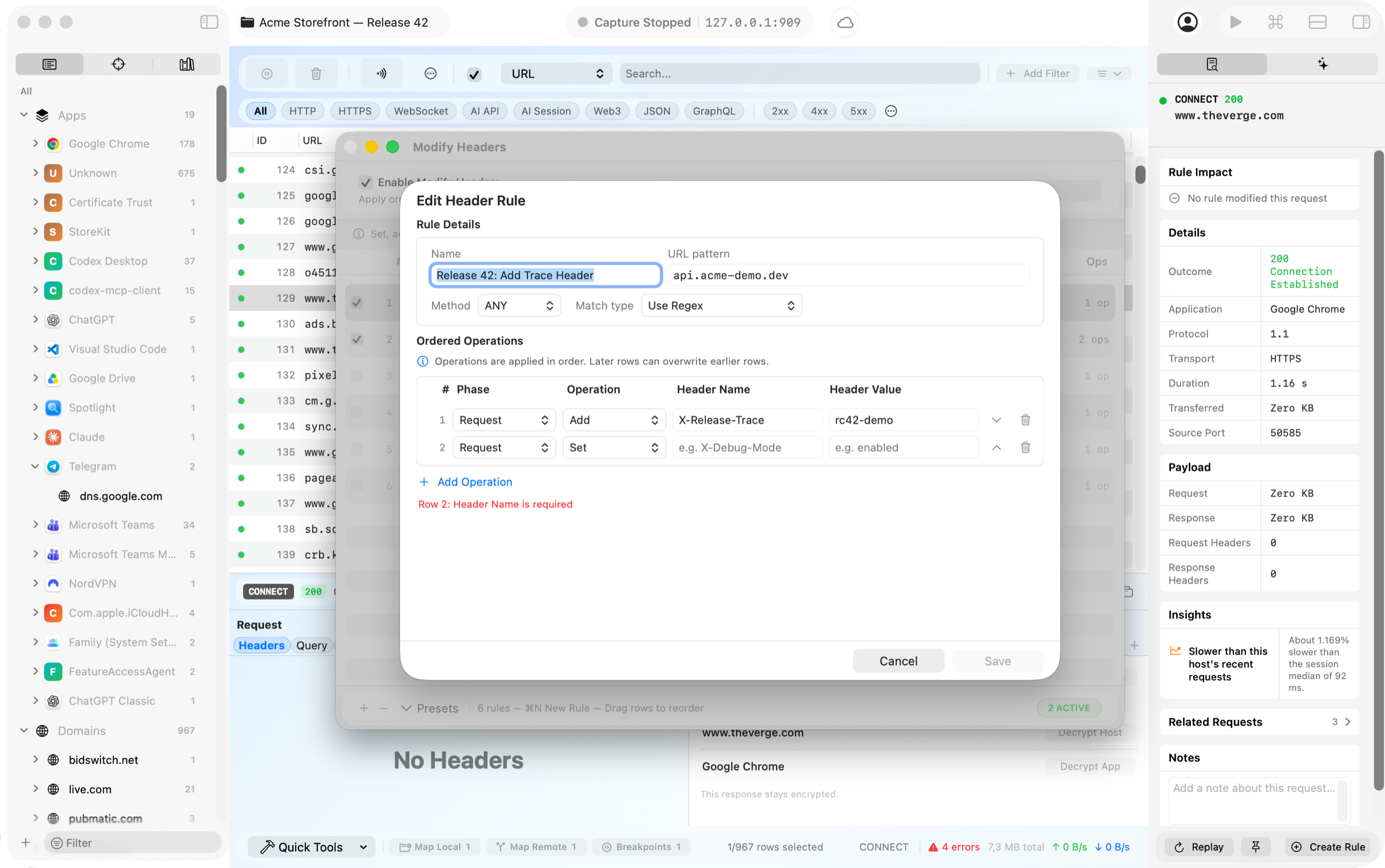Click the broadcast signal toolbar icon
The width and height of the screenshot is (1385, 868).
tap(381, 74)
